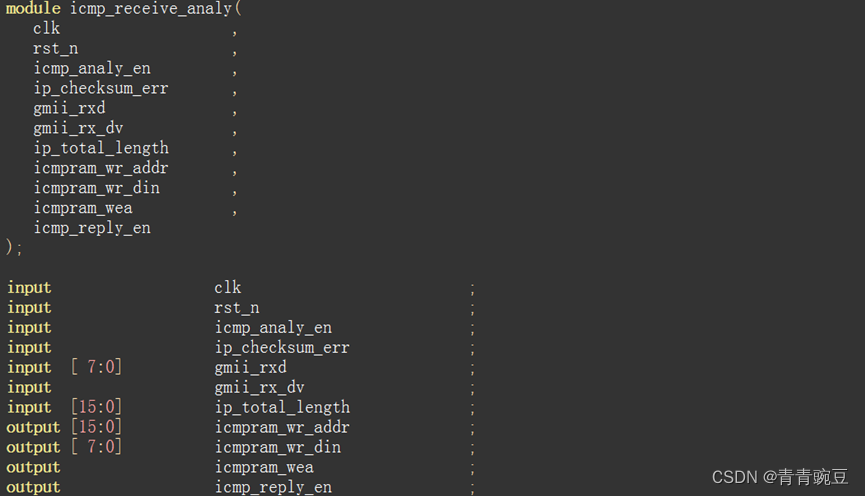The height and width of the screenshot is (496, 865).
Task: Click the input keyword before gmii_rx_dv declaration
Action: pos(29,387)
